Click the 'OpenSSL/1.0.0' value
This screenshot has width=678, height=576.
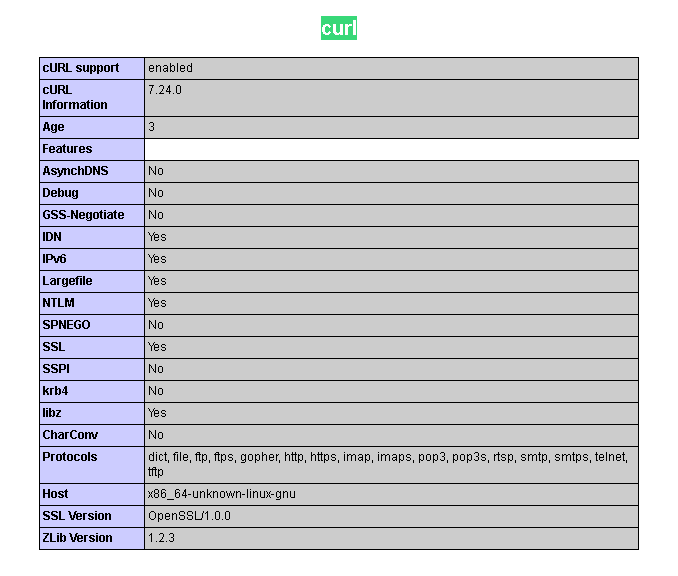click(189, 516)
